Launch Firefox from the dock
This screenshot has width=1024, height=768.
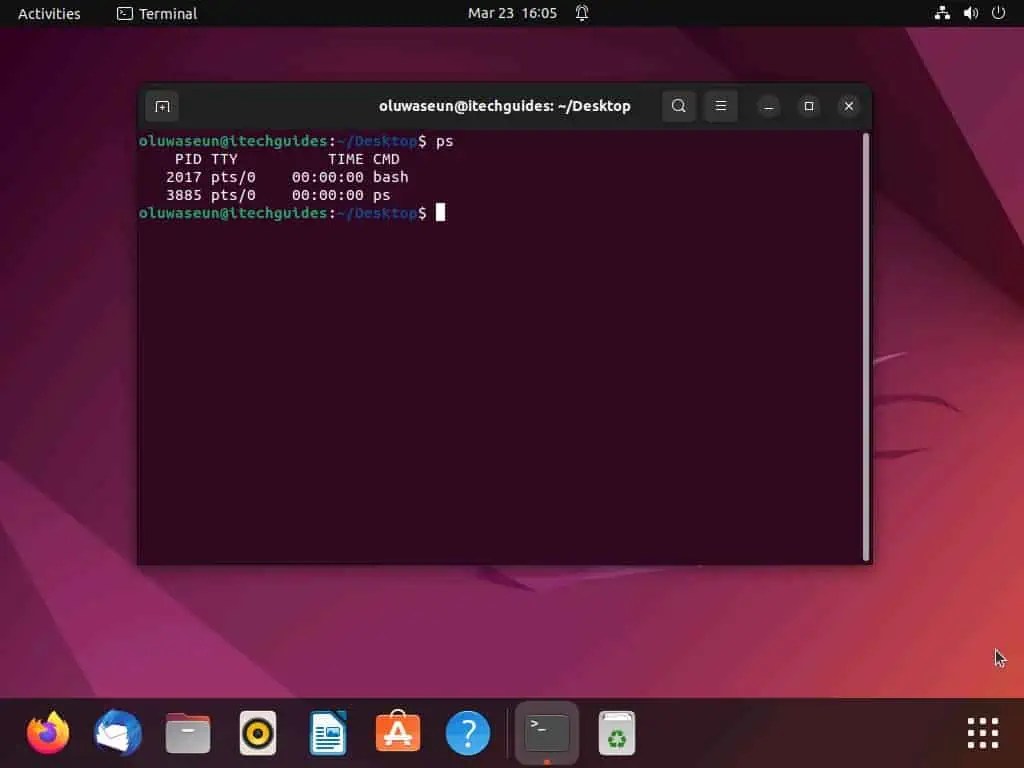coord(47,732)
